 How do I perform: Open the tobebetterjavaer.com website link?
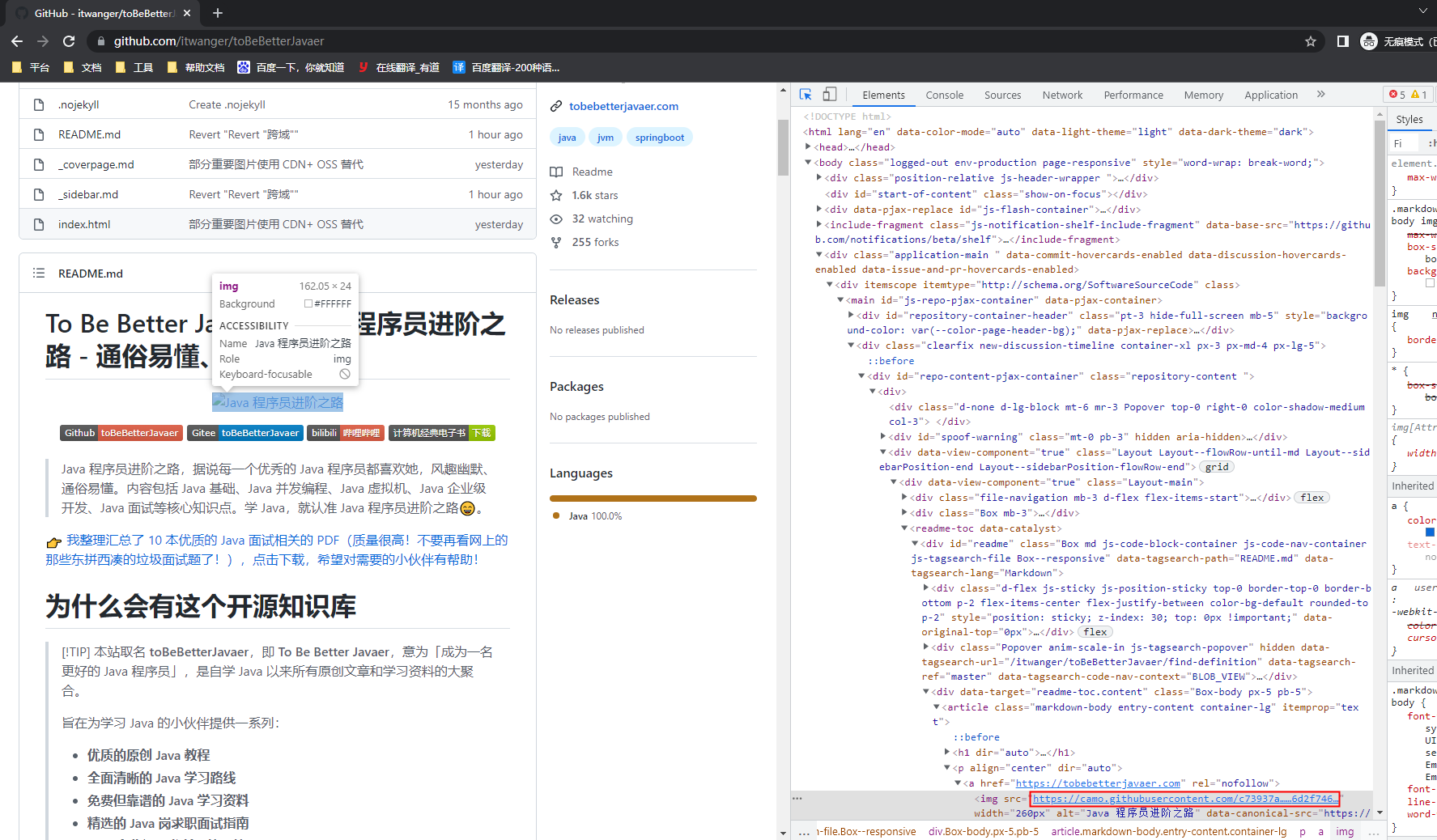tap(623, 106)
